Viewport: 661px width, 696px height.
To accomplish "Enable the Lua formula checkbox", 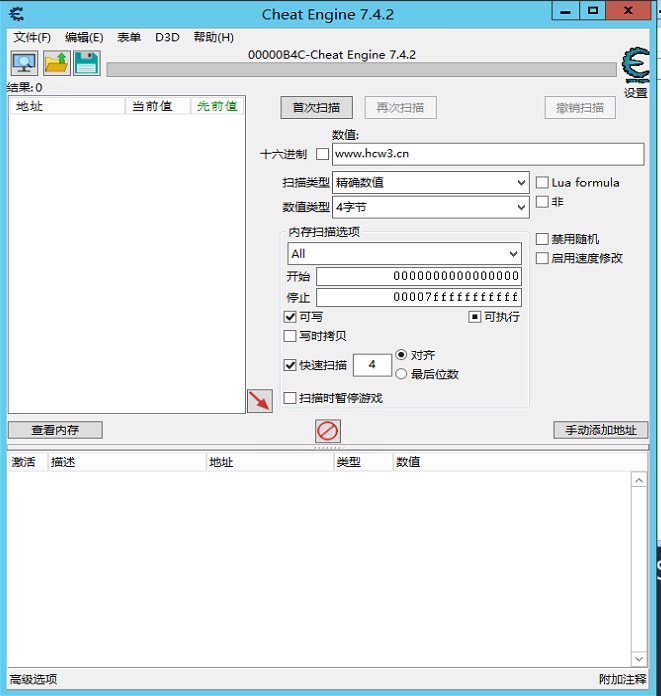I will [x=542, y=182].
